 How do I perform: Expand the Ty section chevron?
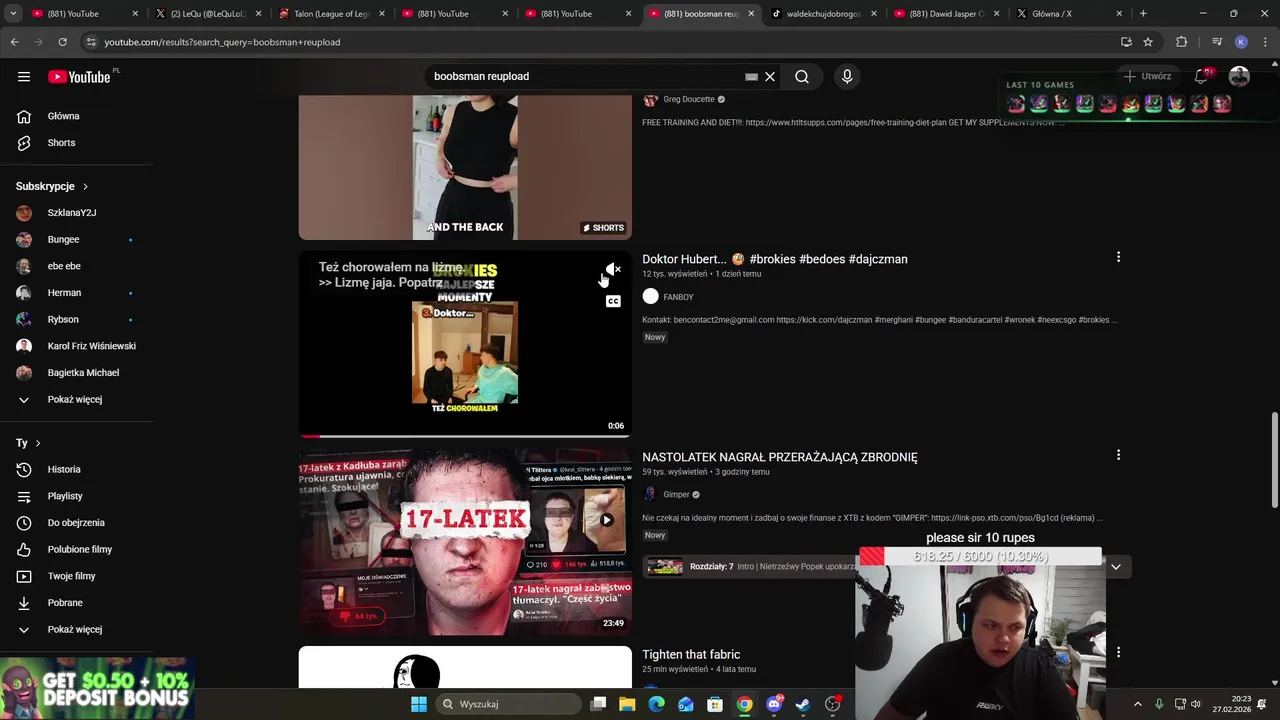38,443
